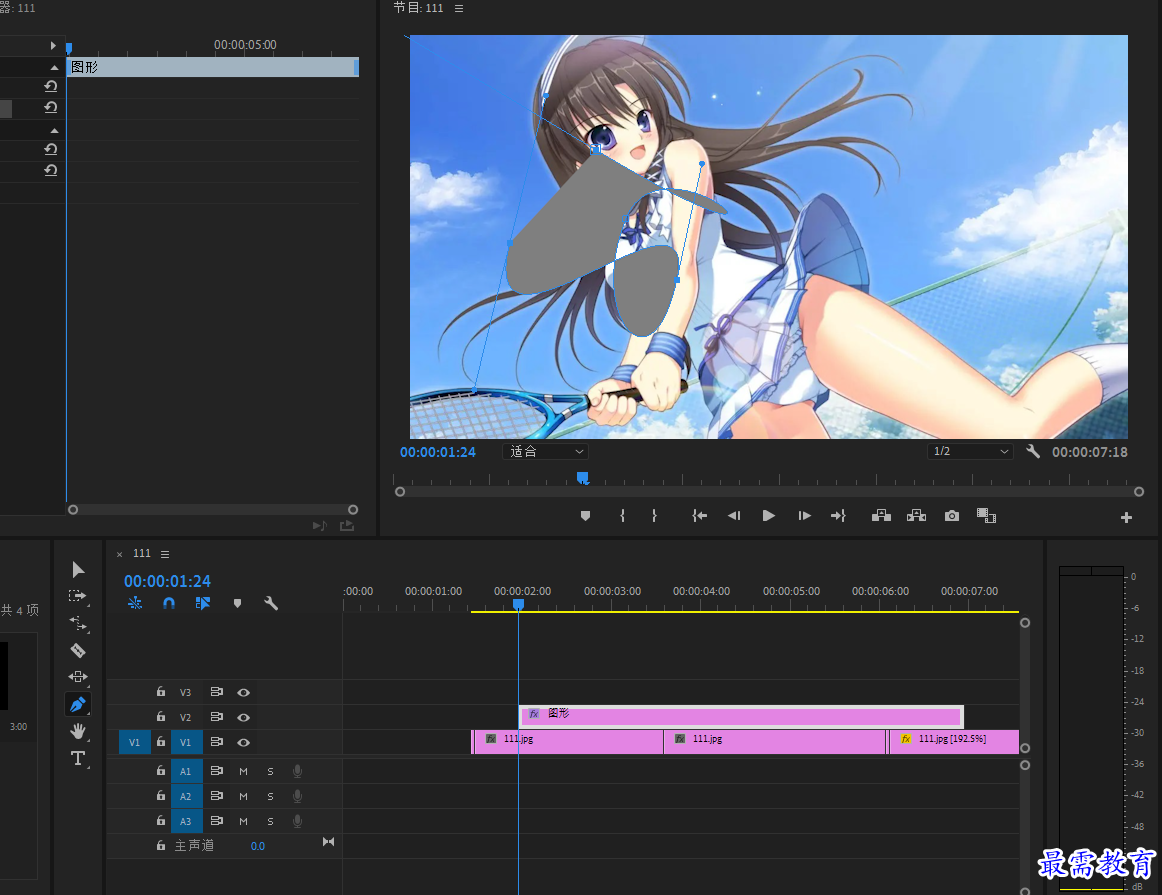Screen dimensions: 1162x895
Task: Solo audio track A2
Action: click(270, 796)
